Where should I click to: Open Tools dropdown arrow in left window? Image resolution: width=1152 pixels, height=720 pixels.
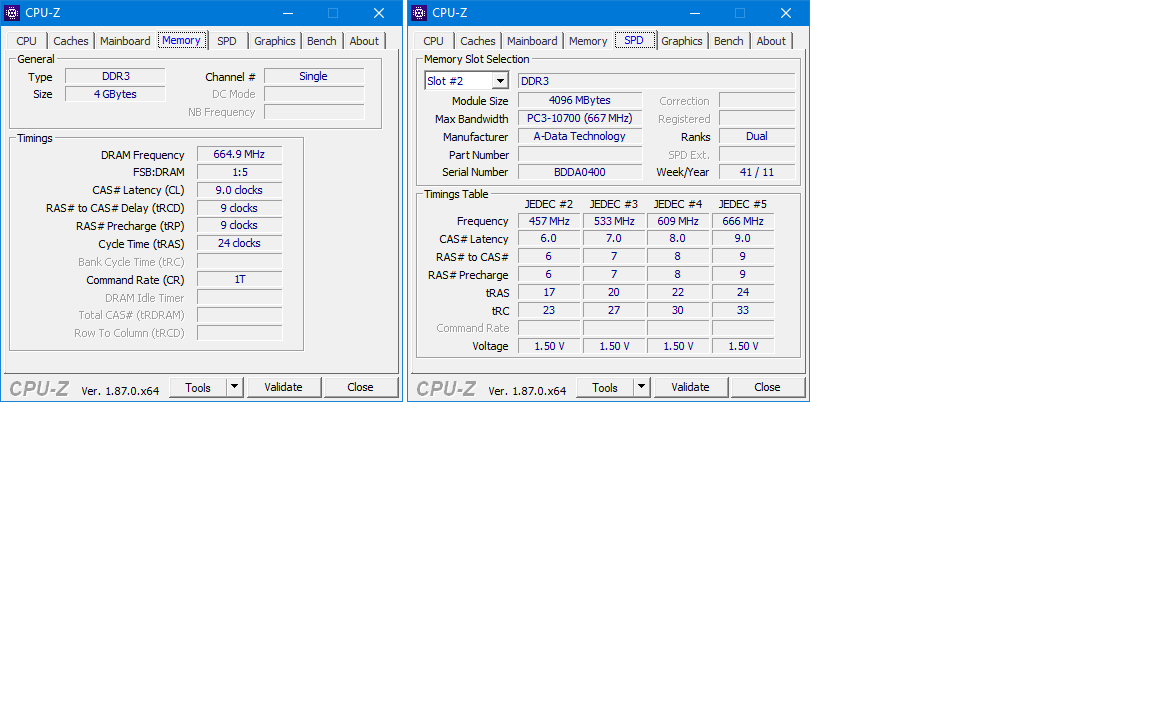234,387
